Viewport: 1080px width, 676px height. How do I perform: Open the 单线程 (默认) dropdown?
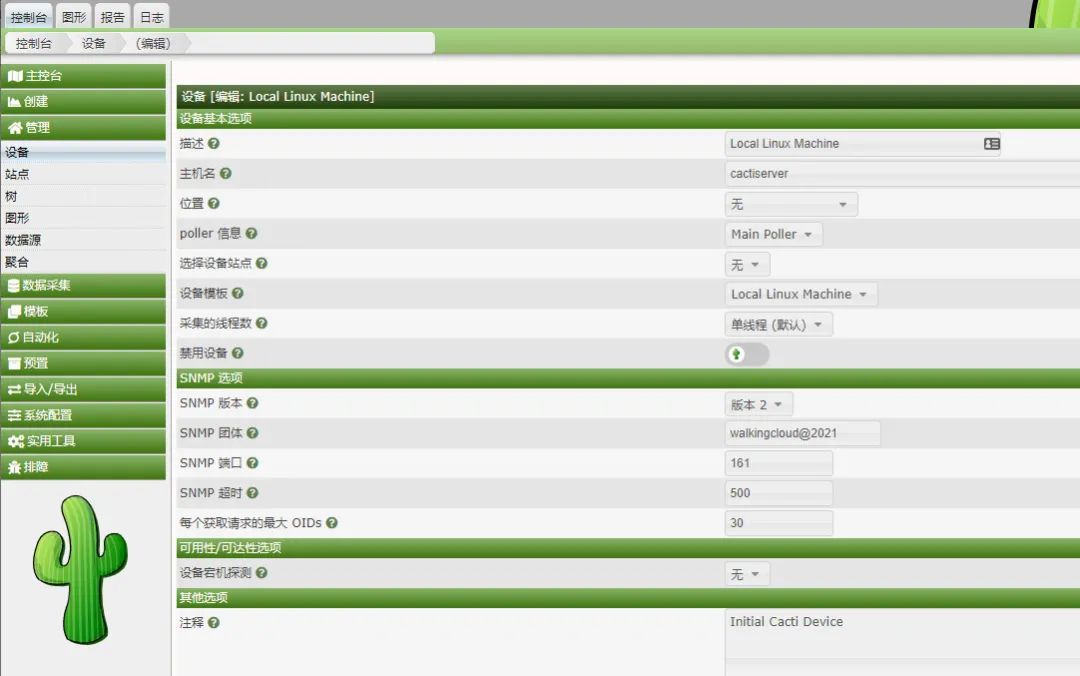tap(778, 325)
